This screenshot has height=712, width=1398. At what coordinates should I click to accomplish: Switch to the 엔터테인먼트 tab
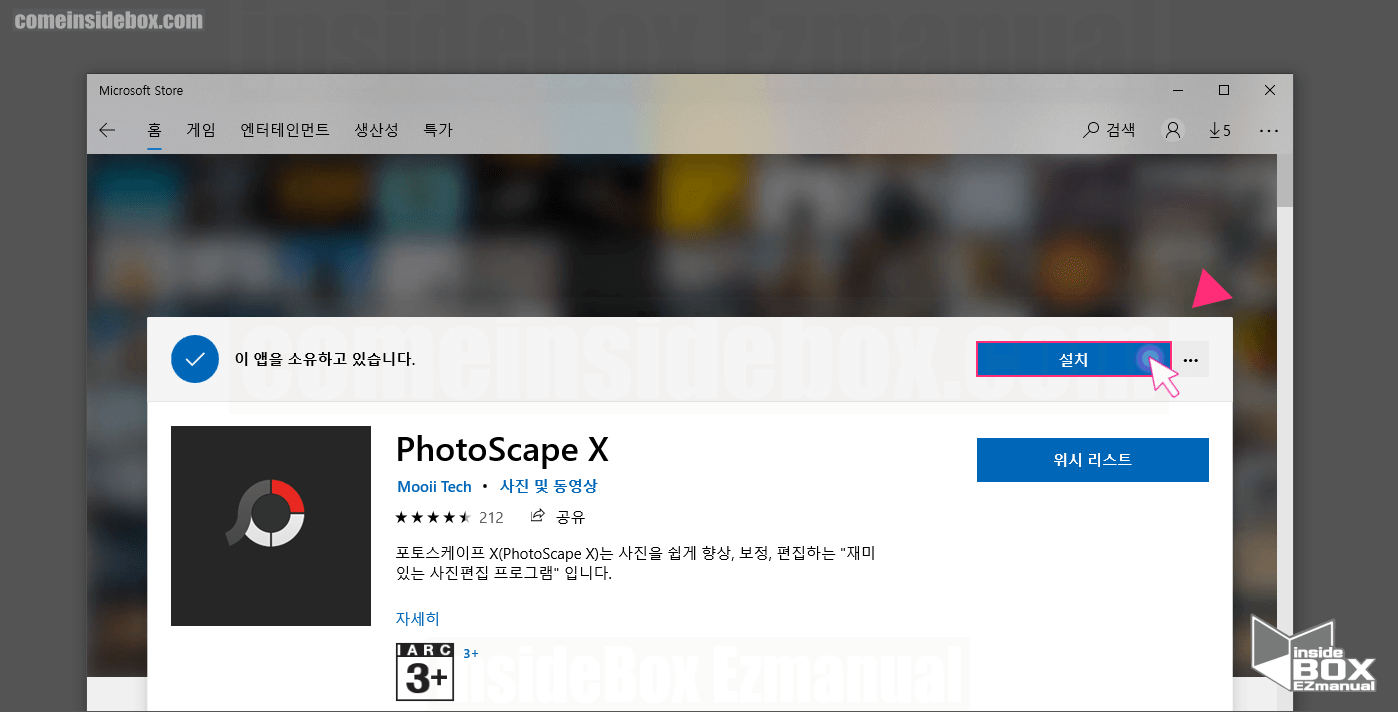click(x=285, y=130)
